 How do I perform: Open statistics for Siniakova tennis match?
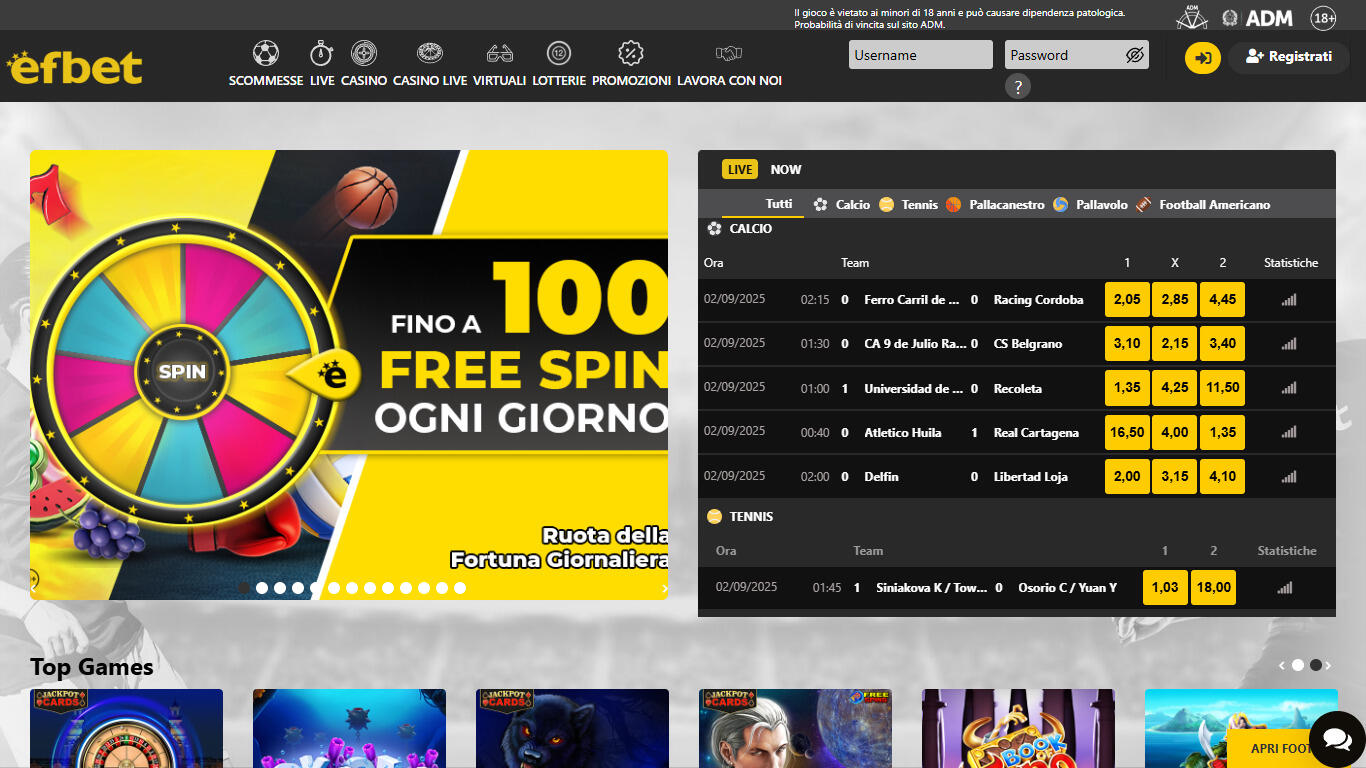(x=1285, y=588)
